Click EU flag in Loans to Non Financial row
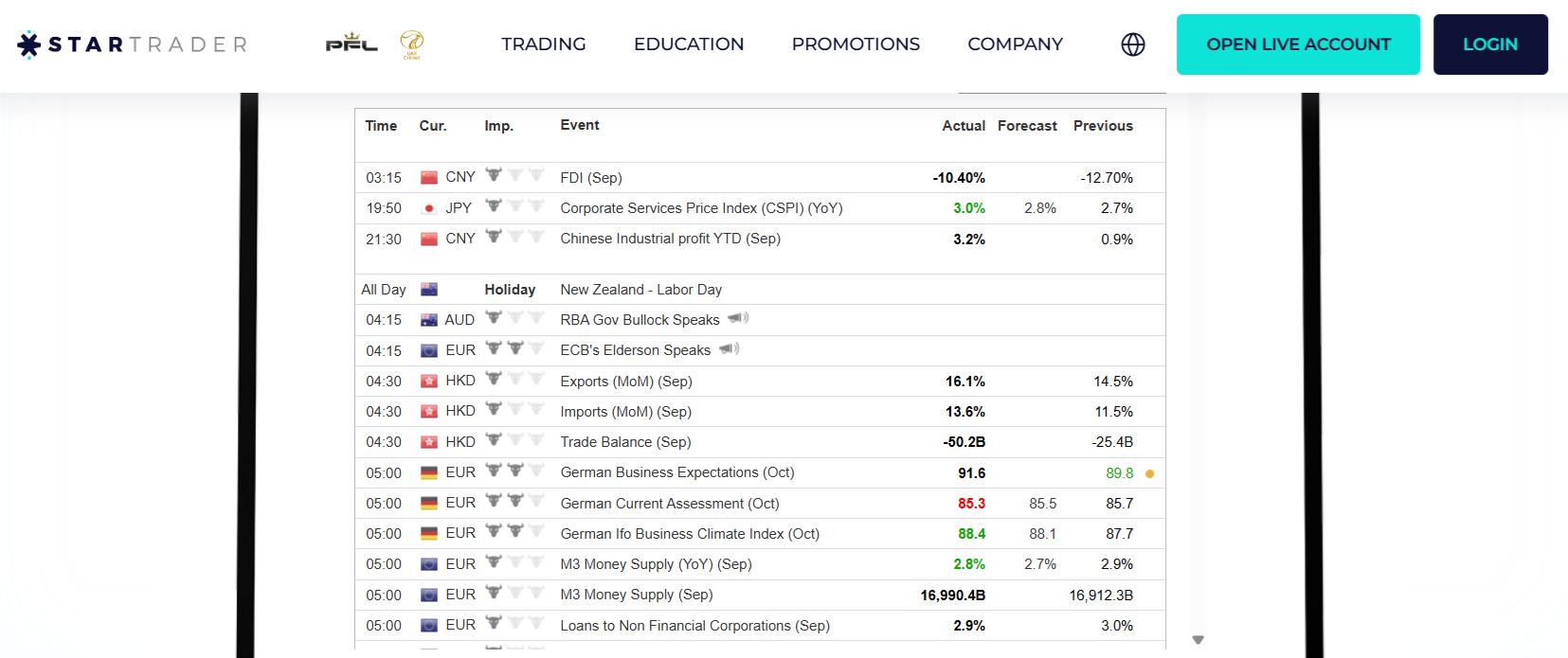The width and height of the screenshot is (1568, 658). point(429,626)
